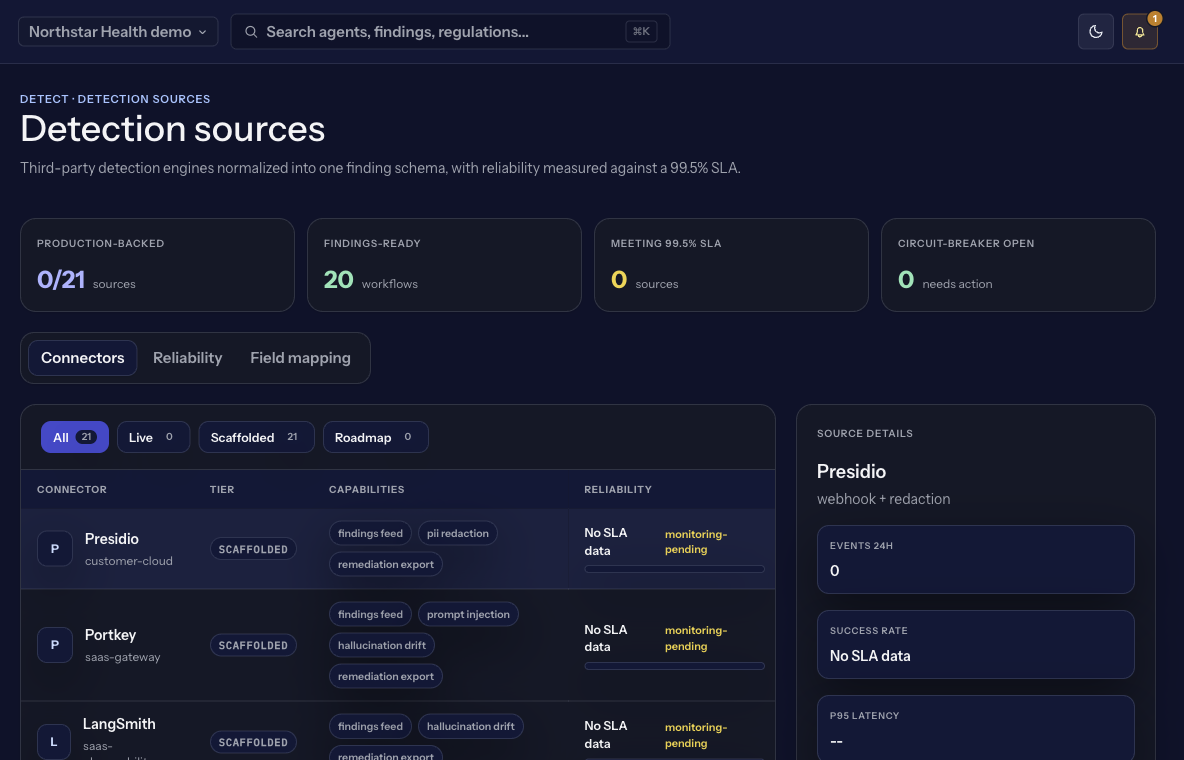Click the ⌘K shortcut hint

click(x=641, y=32)
